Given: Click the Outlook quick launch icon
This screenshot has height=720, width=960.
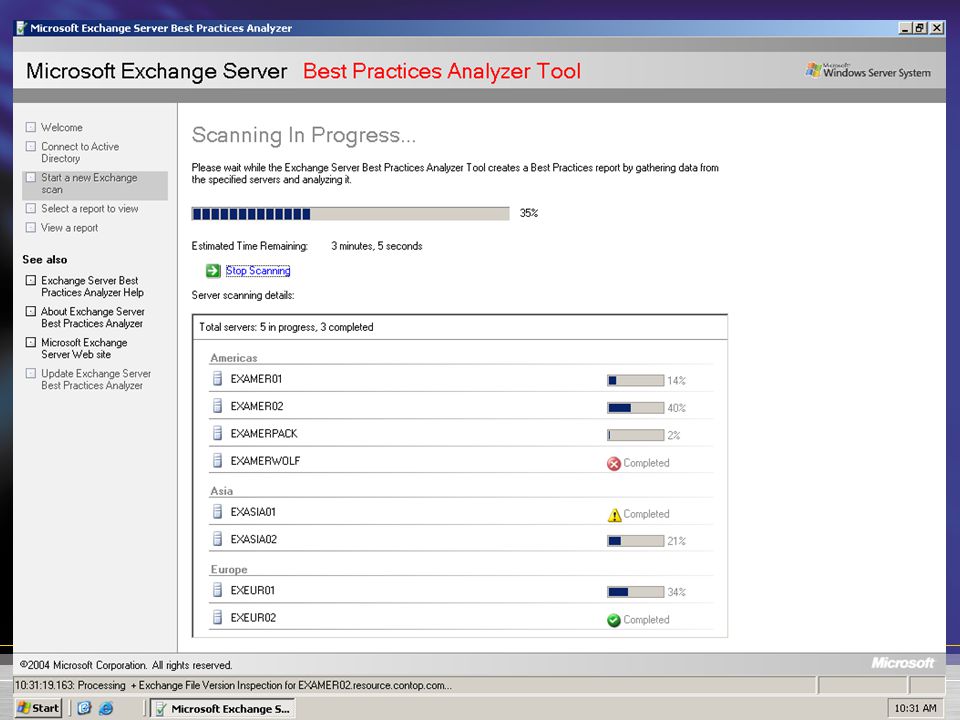Looking at the screenshot, I should coord(84,708).
